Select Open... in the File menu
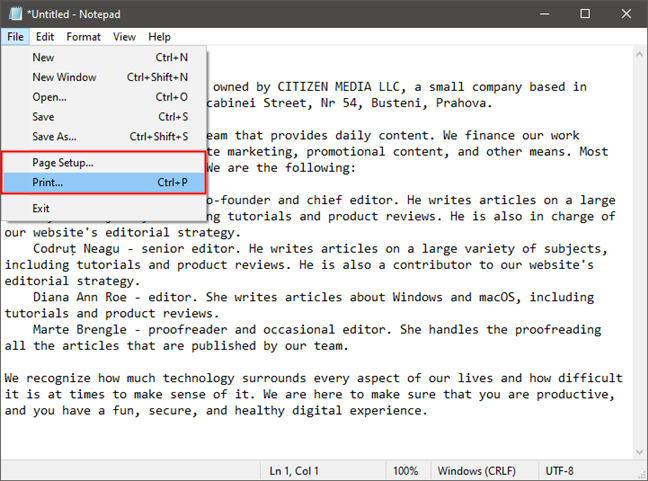This screenshot has width=648, height=481. 104,97
